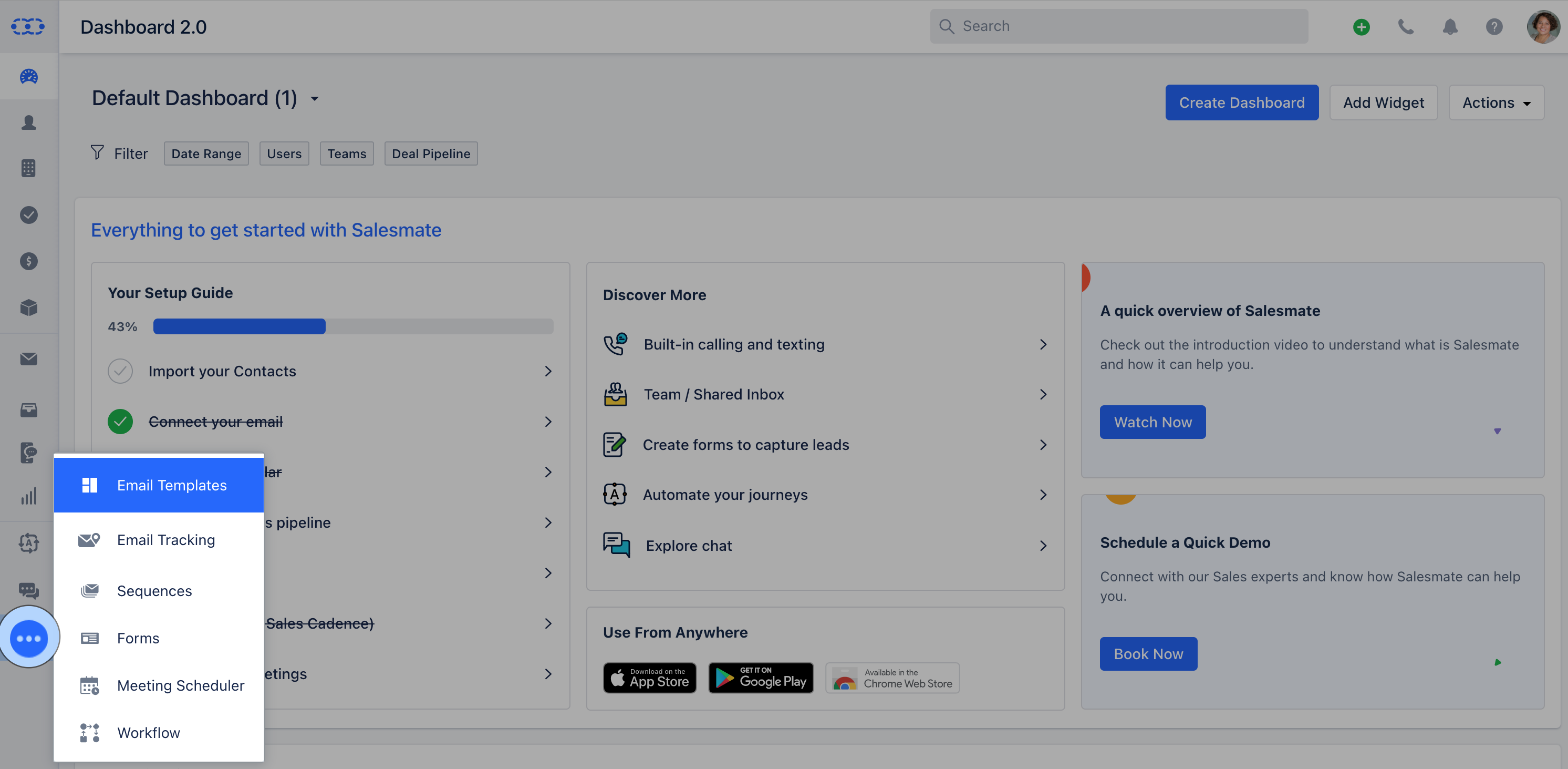1568x769 pixels.
Task: Open the user profile avatar
Action: pos(1543,27)
